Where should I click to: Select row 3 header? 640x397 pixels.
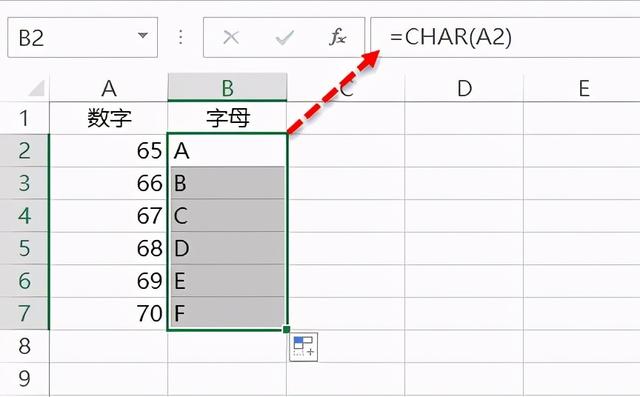point(24,183)
